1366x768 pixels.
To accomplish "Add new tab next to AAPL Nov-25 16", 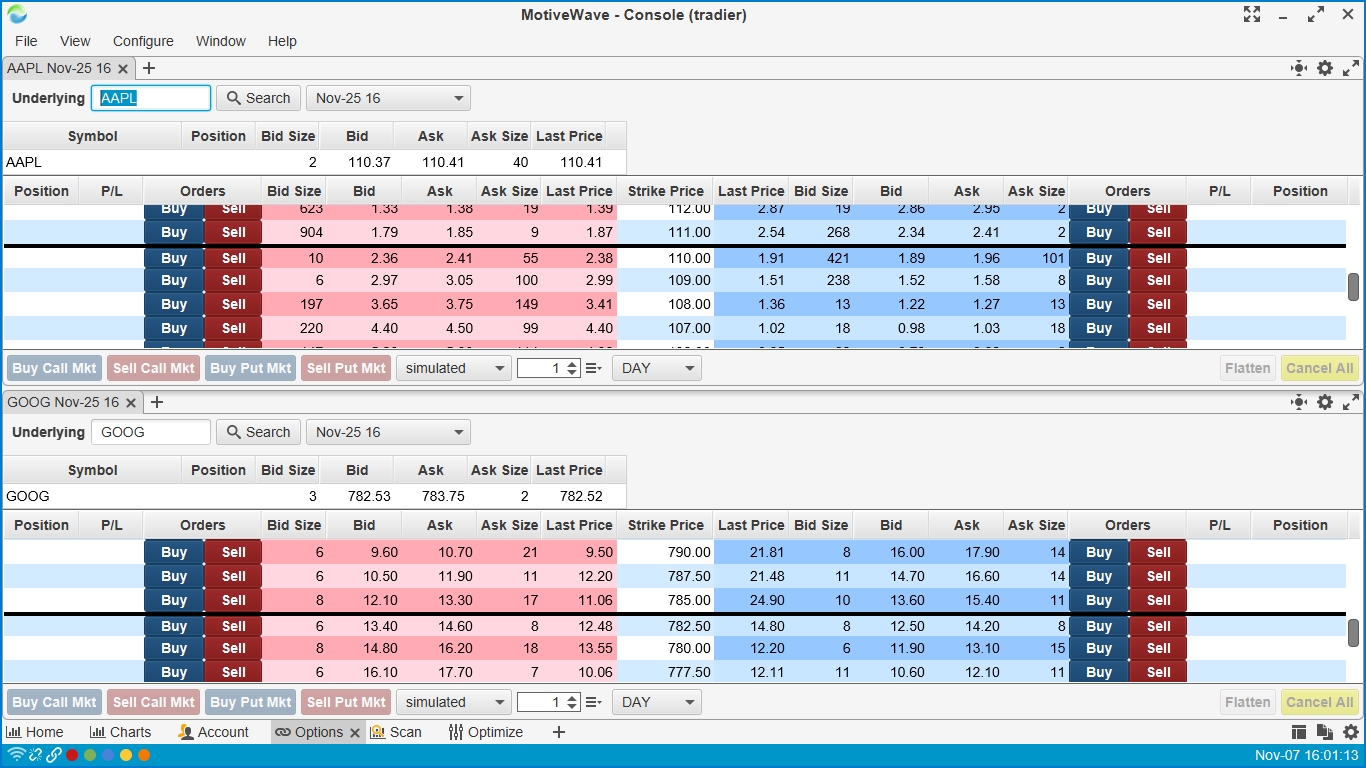I will pos(149,68).
